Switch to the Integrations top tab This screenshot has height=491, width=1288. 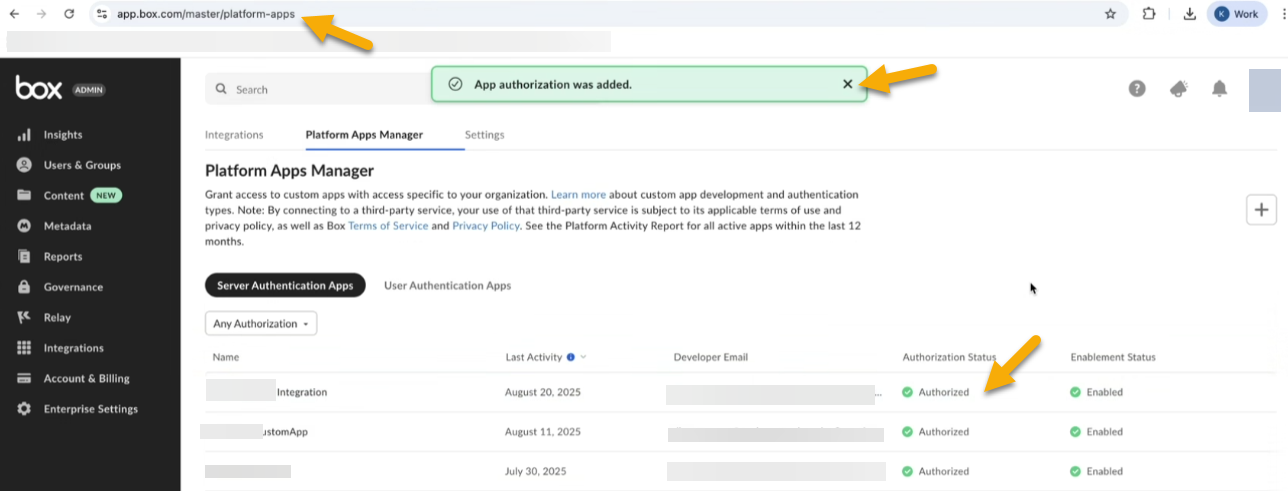click(x=234, y=135)
